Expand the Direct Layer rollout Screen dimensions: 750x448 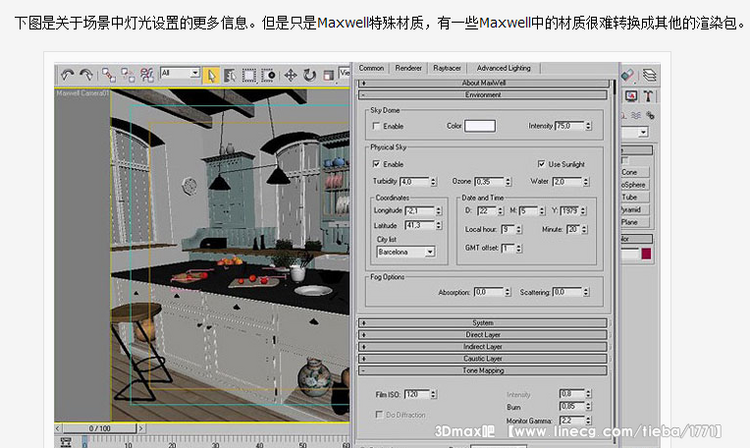(483, 334)
